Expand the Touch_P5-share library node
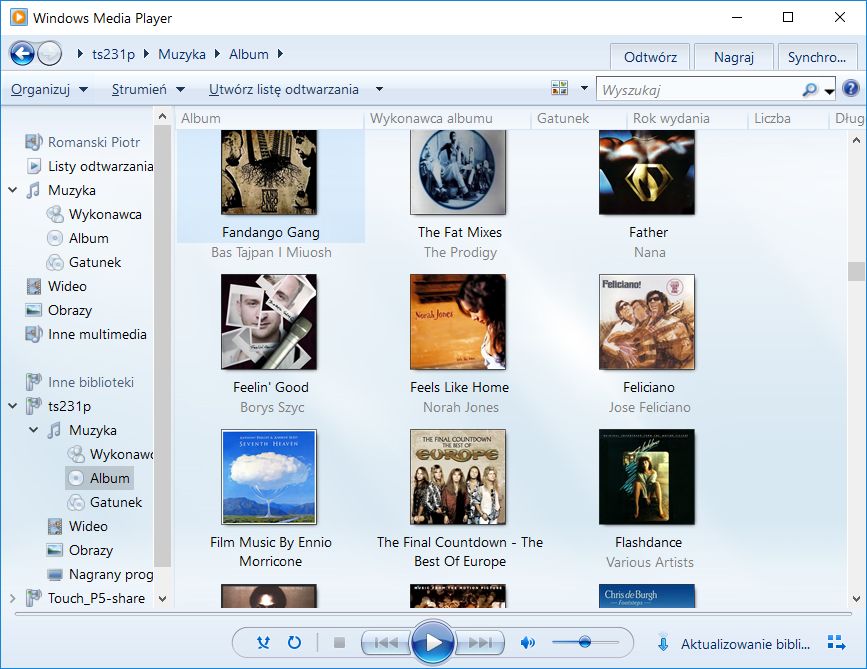 click(13, 598)
